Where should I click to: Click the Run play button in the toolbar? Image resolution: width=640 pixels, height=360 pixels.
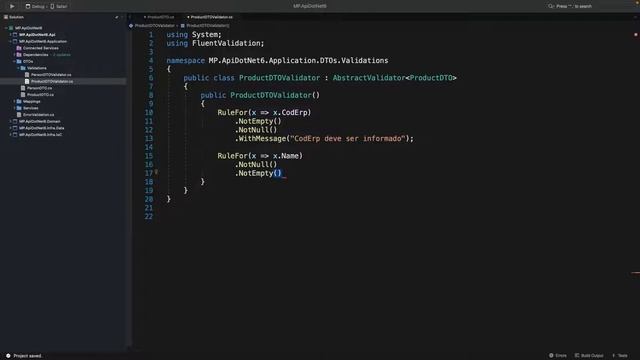coord(12,6)
